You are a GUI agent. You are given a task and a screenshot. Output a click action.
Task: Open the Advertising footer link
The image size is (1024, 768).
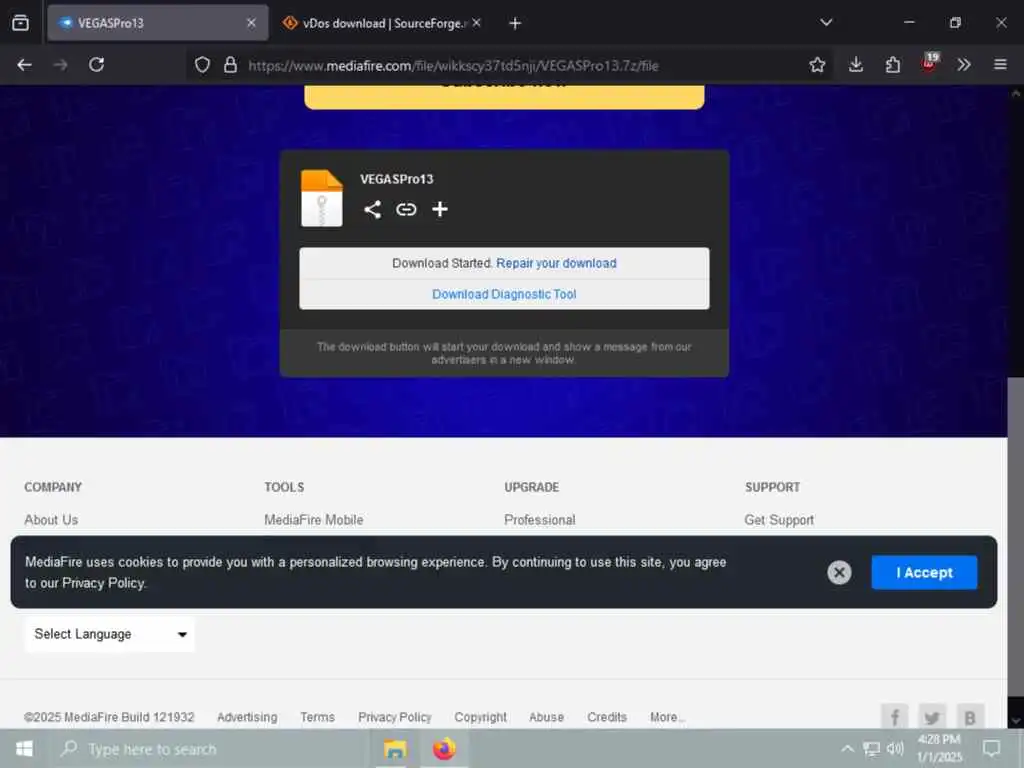pyautogui.click(x=247, y=717)
